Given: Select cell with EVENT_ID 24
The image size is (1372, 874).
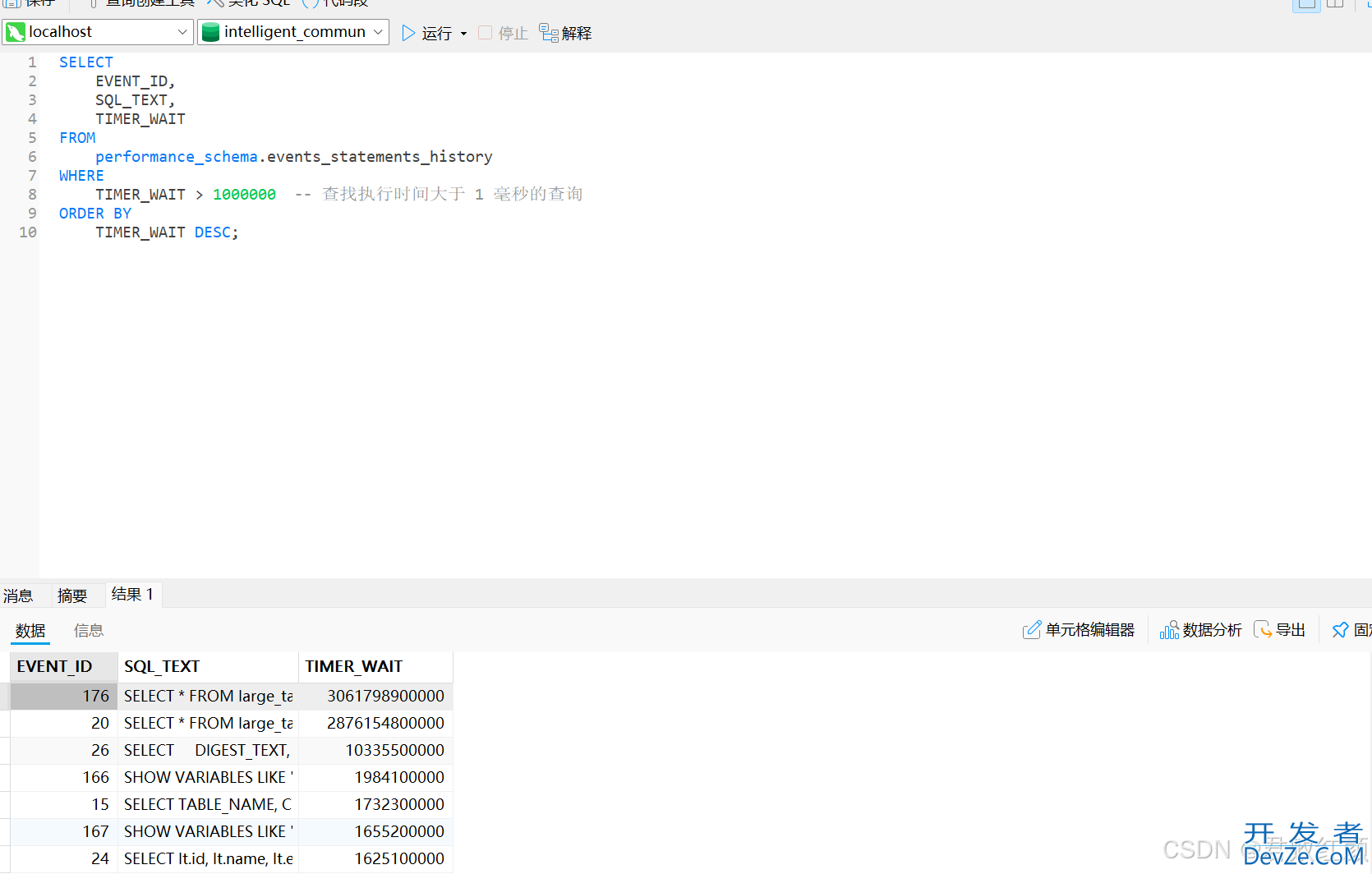Looking at the screenshot, I should (x=64, y=858).
